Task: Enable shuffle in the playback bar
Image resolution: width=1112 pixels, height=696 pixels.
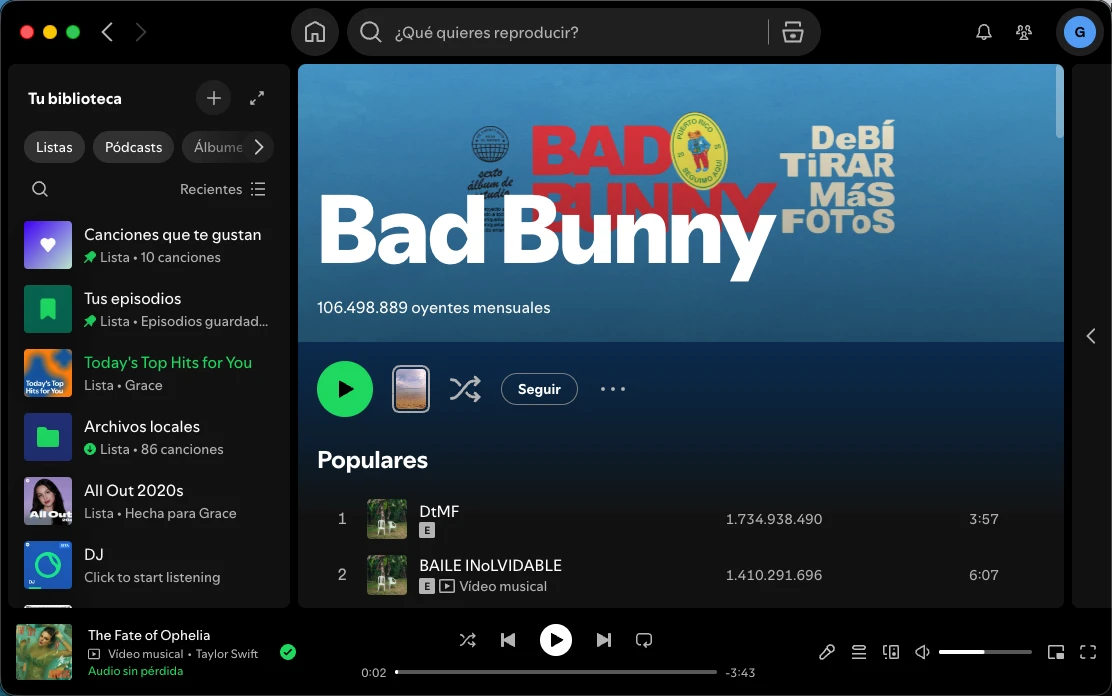Action: [467, 640]
